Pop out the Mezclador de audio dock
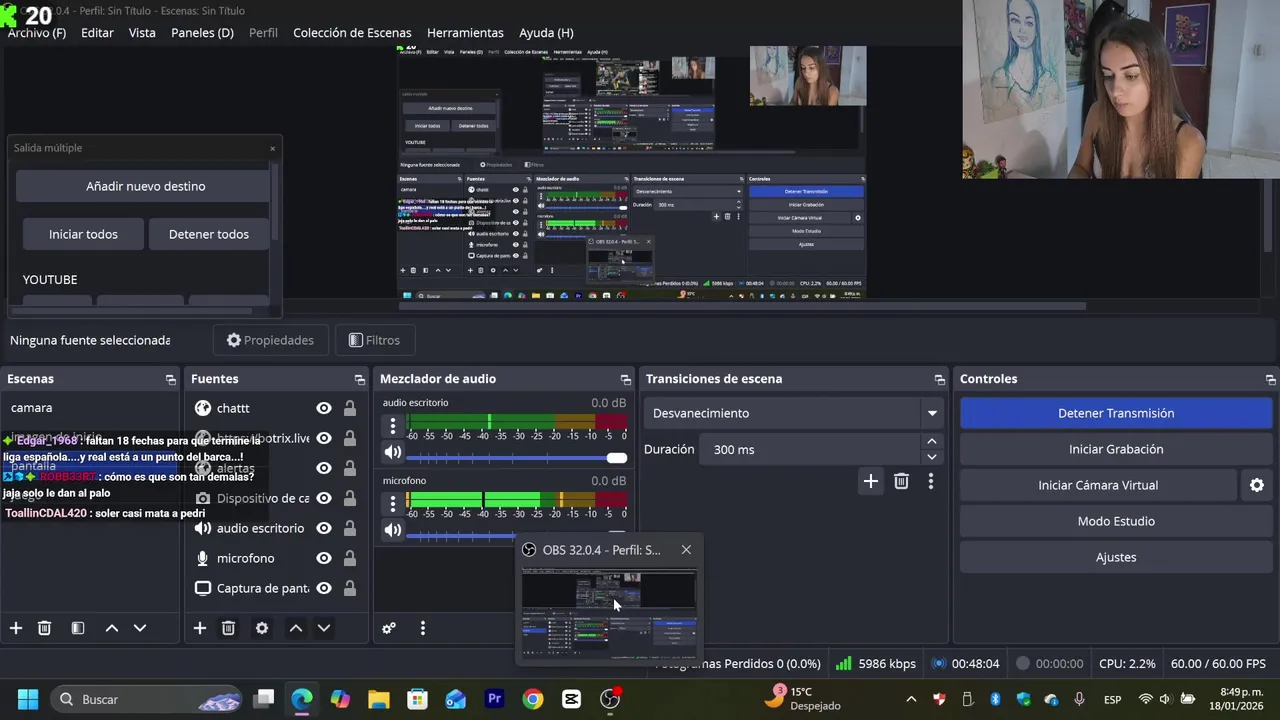1280x720 pixels. [x=625, y=380]
